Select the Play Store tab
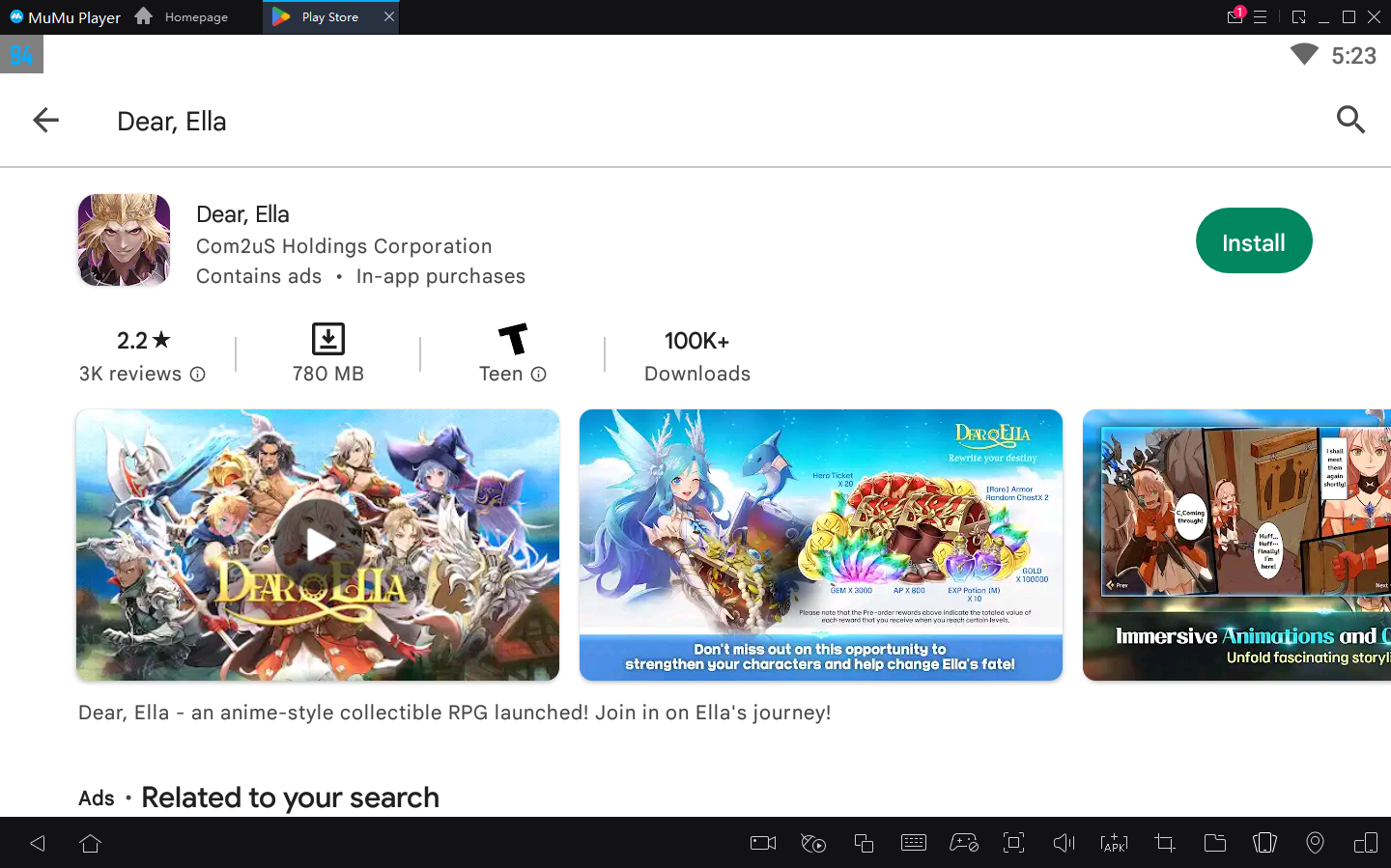This screenshot has width=1391, height=868. click(x=329, y=17)
